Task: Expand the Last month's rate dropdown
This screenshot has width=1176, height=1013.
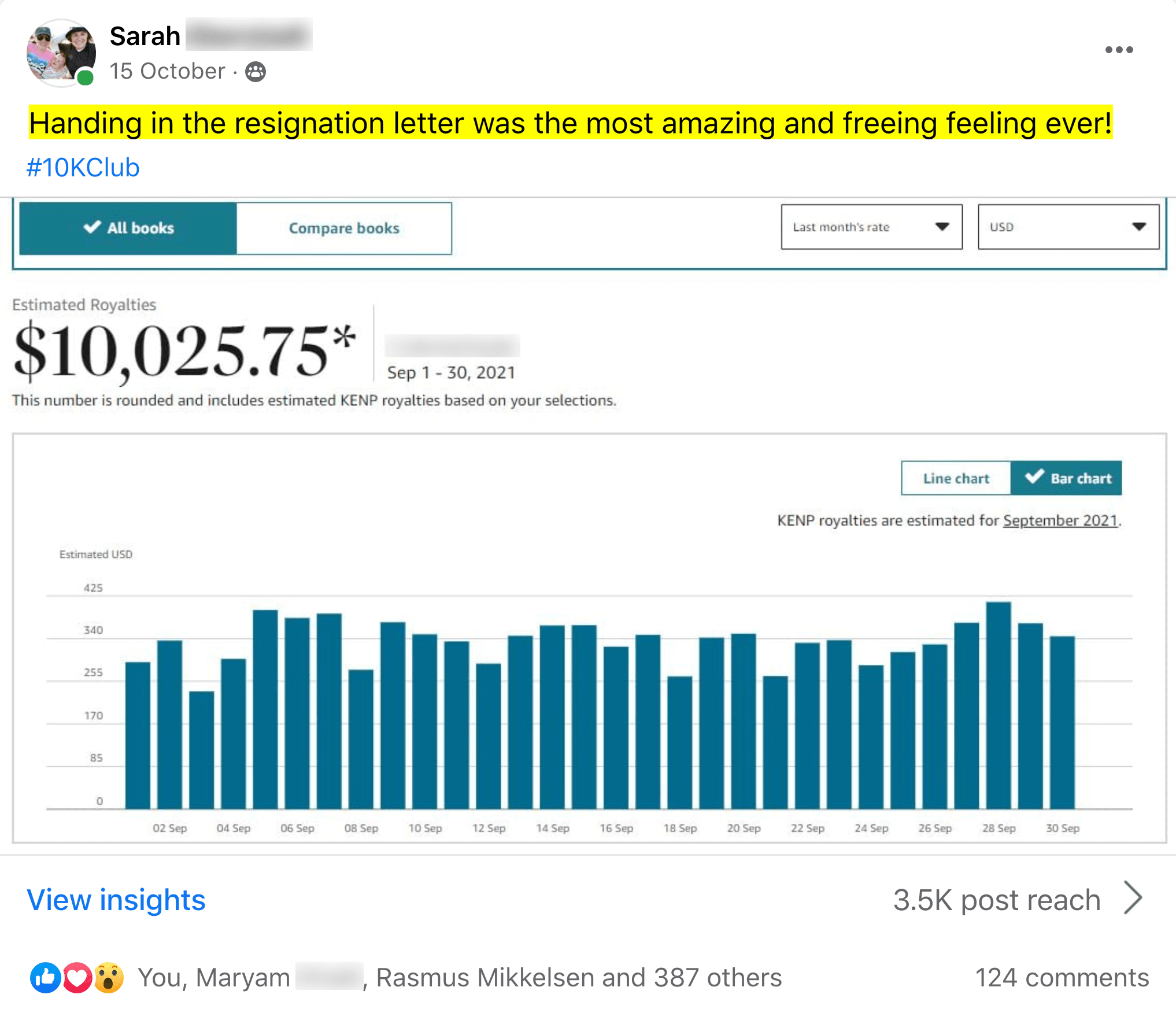Action: tap(871, 227)
